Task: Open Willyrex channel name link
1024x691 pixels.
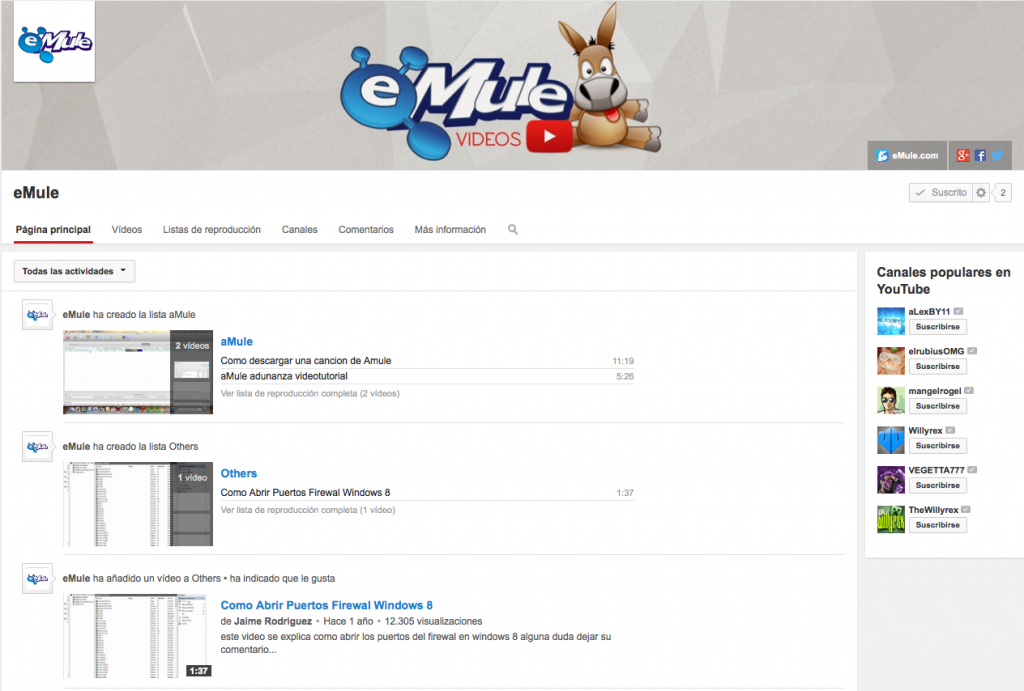Action: click(x=925, y=431)
